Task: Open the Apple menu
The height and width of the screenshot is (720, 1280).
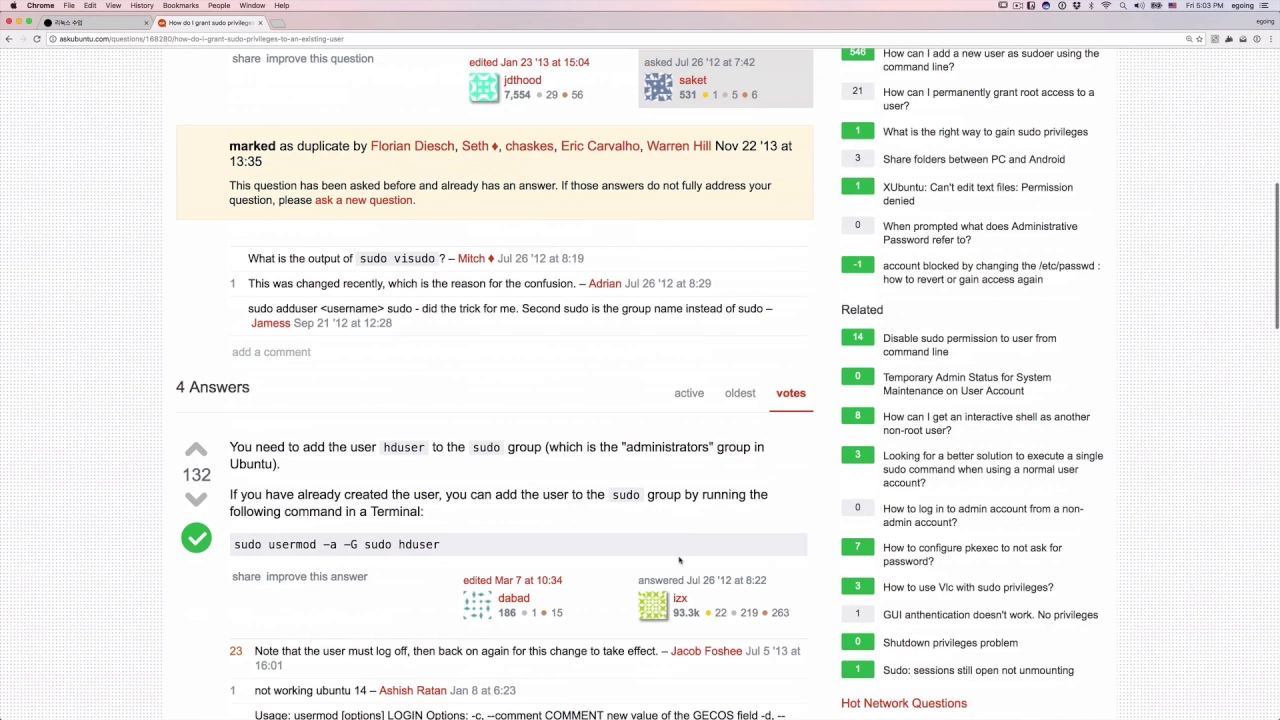Action: [x=13, y=5]
